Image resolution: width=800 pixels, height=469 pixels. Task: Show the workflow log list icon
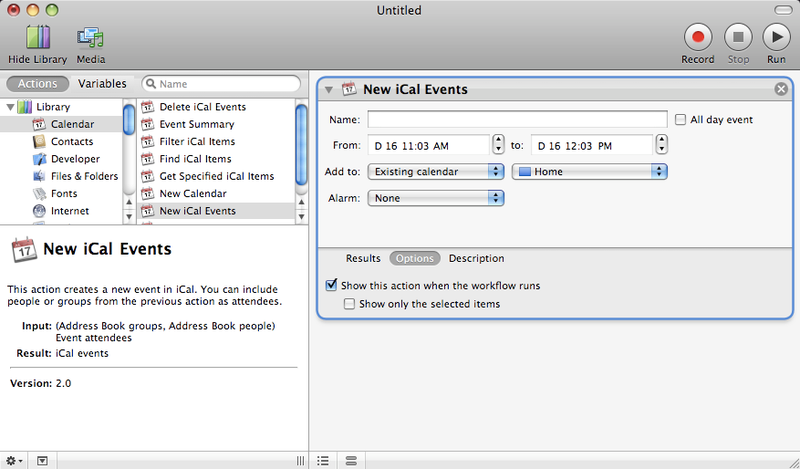(x=323, y=461)
